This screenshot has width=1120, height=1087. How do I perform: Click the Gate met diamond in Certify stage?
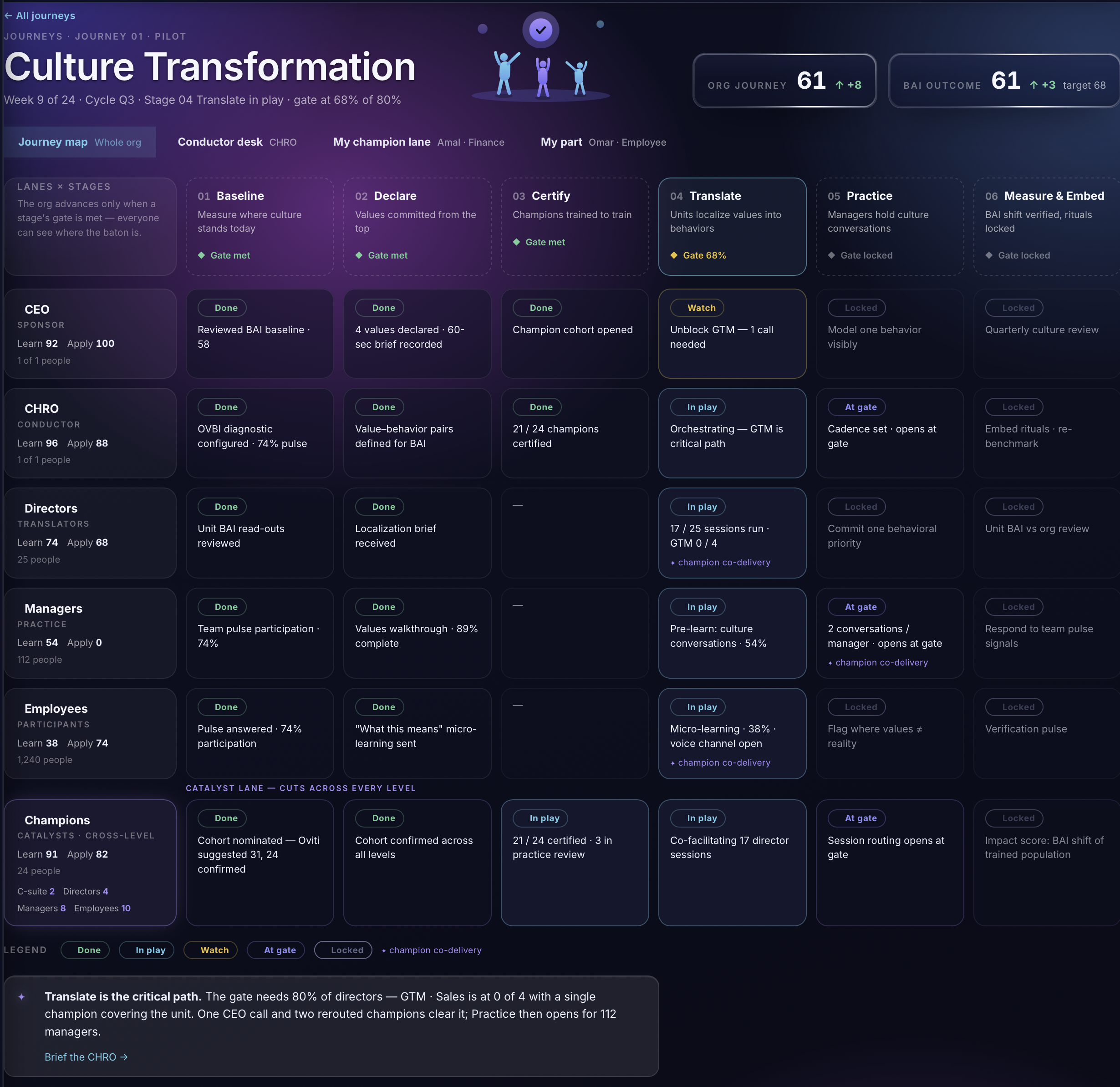click(x=517, y=242)
